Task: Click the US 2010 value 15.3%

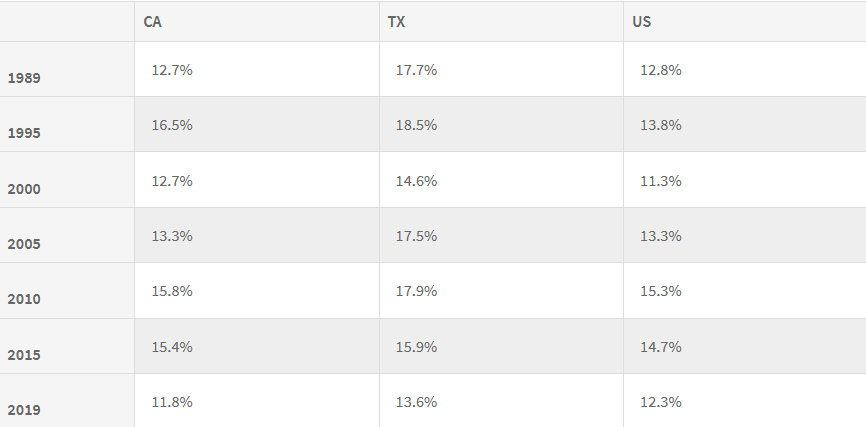Action: coord(661,291)
